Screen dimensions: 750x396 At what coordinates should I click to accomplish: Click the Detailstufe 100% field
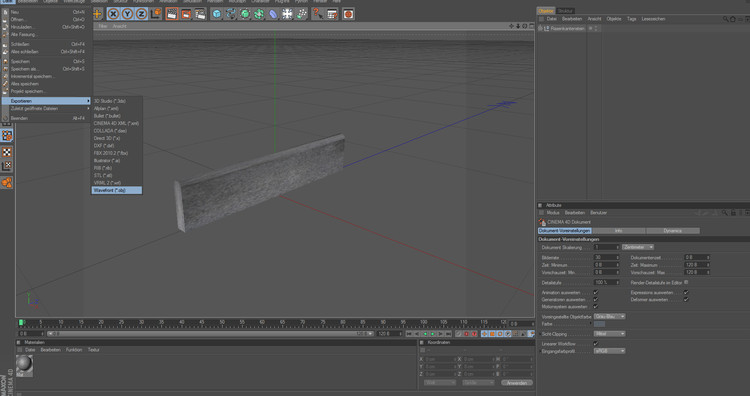607,282
